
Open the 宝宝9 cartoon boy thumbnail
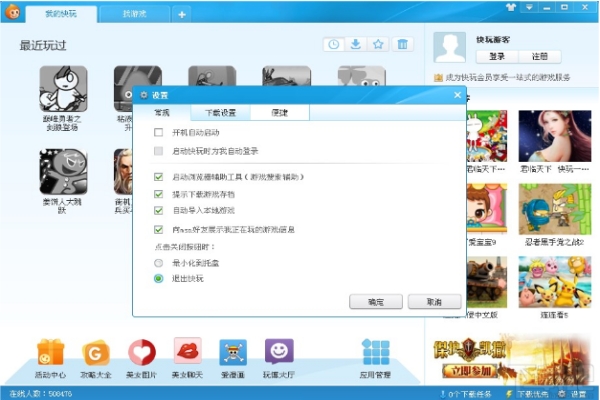coord(487,209)
